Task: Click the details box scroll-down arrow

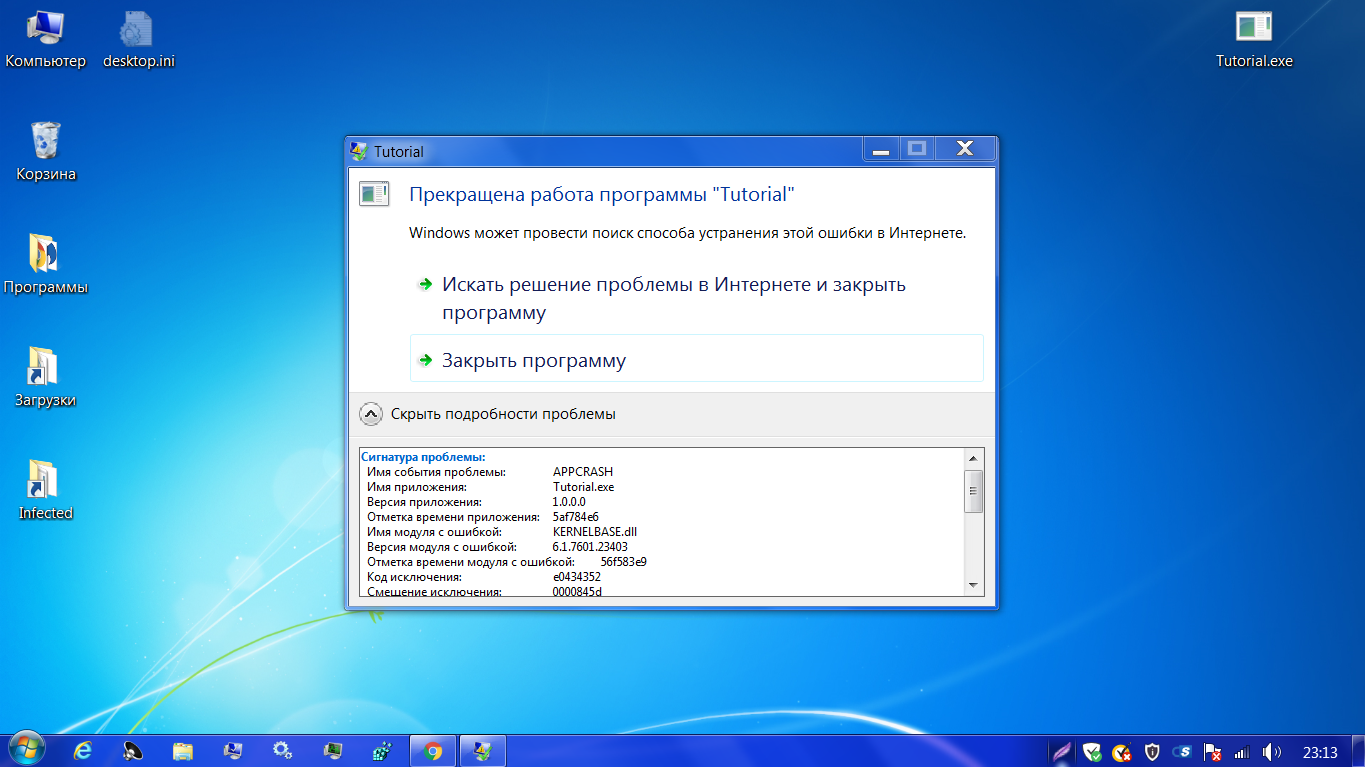Action: (x=973, y=584)
